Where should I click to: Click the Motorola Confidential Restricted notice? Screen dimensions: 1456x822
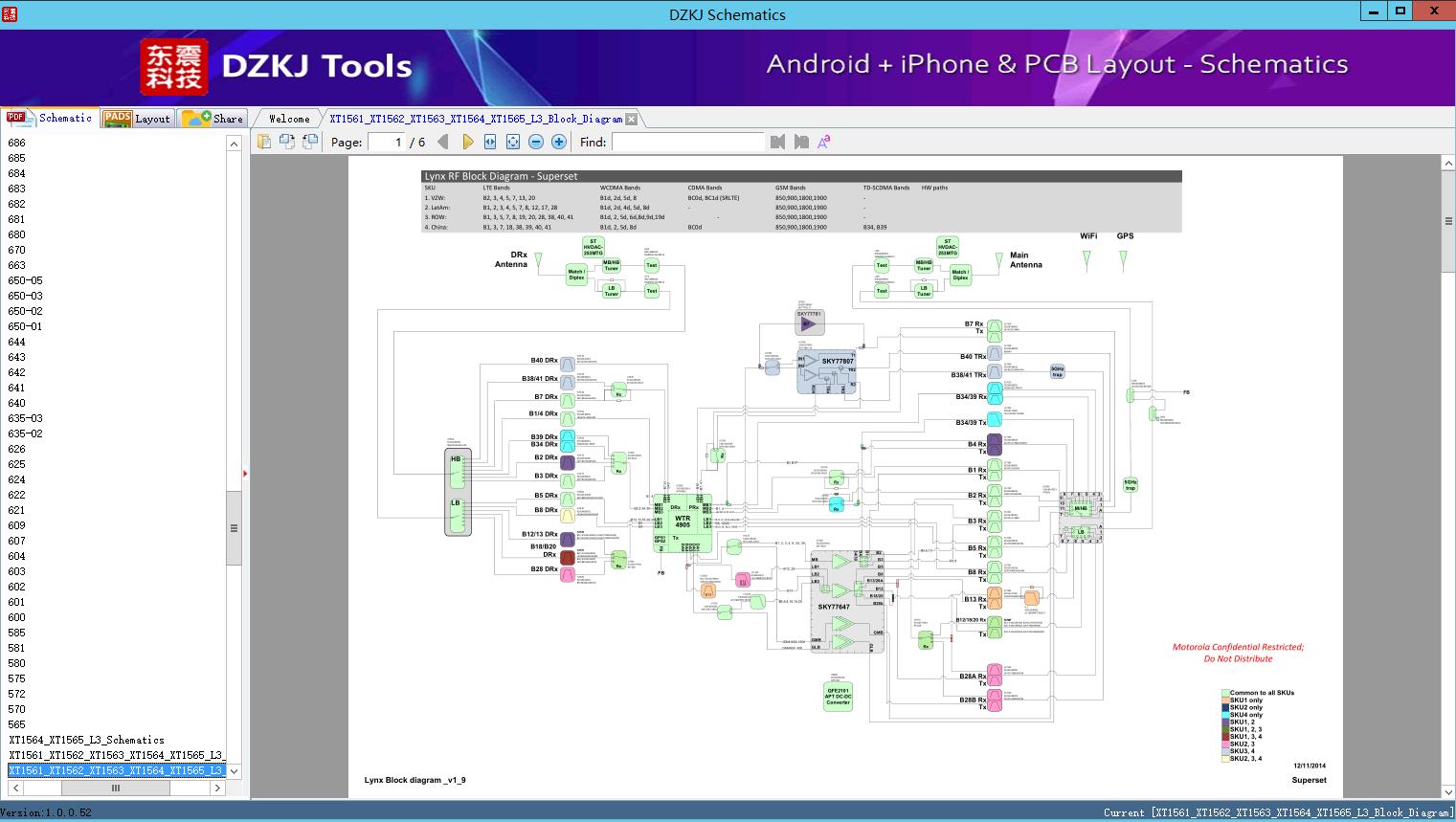click(x=1238, y=653)
